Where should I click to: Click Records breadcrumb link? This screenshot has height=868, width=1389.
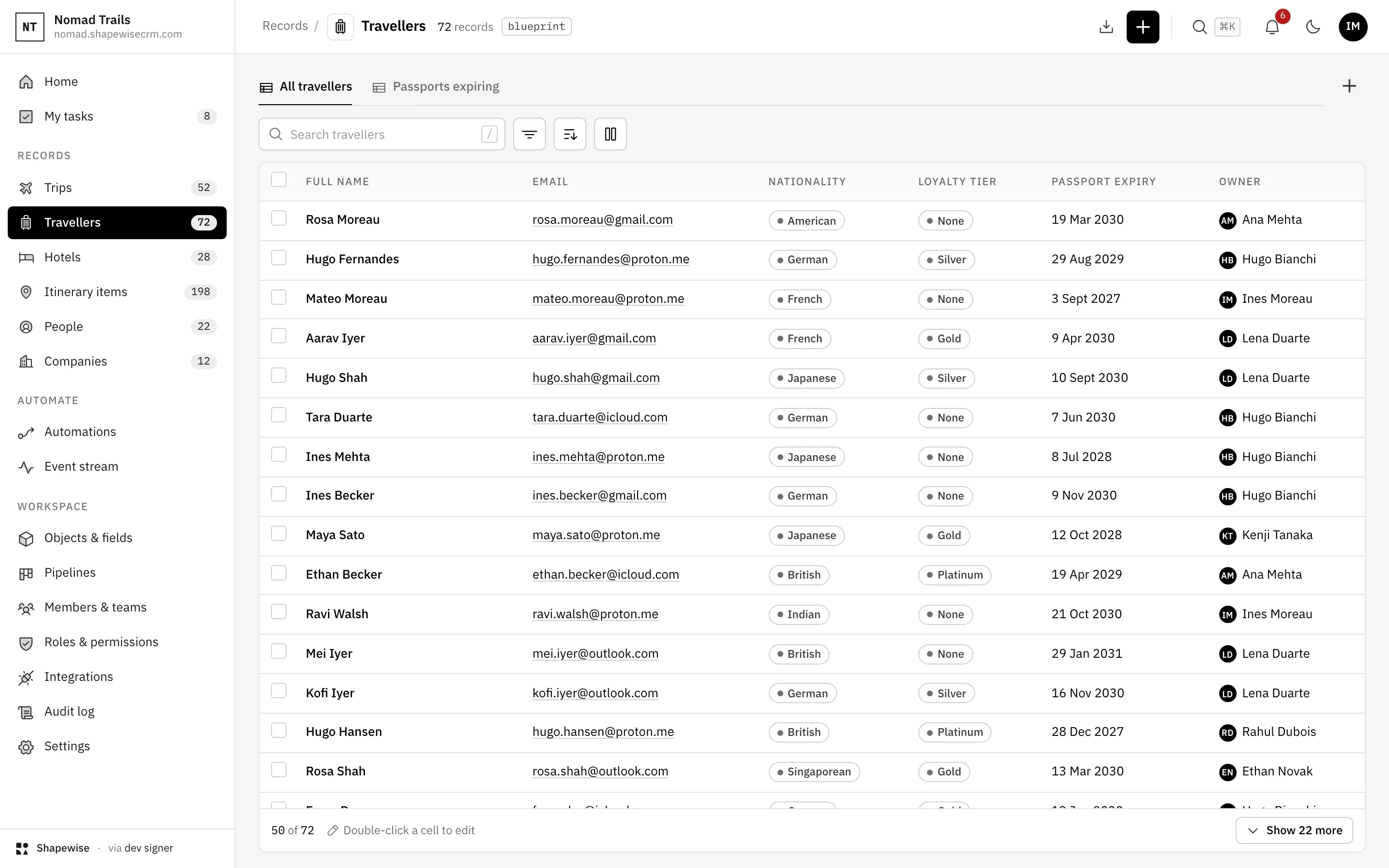click(285, 26)
